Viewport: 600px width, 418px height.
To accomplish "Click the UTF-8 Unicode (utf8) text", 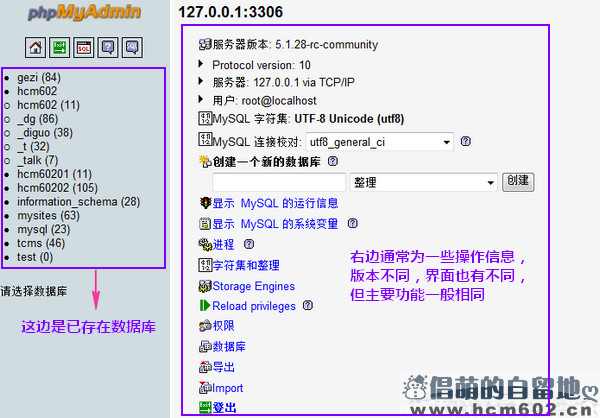I will coord(349,119).
